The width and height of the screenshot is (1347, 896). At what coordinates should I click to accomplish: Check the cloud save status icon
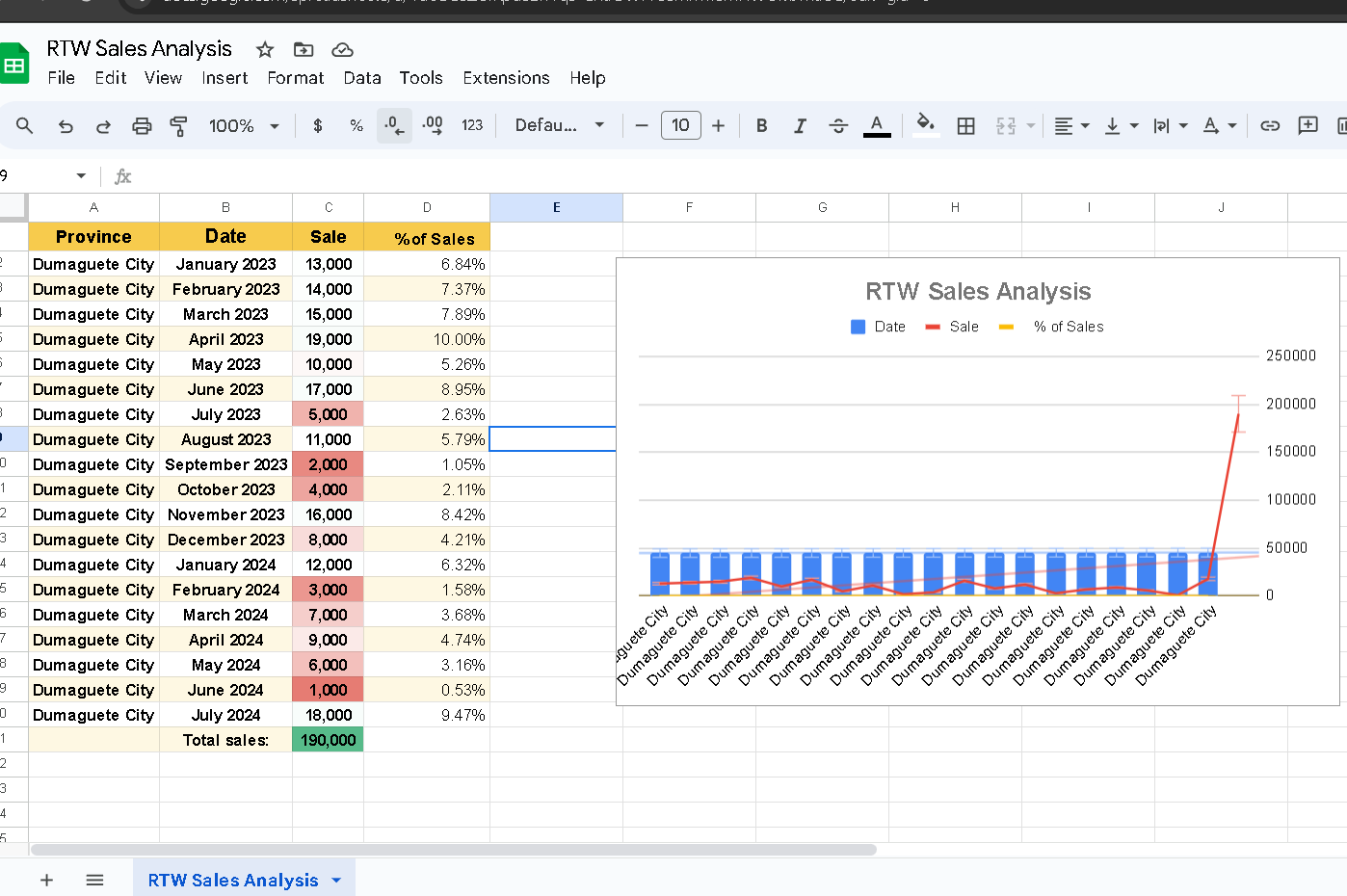pos(342,49)
